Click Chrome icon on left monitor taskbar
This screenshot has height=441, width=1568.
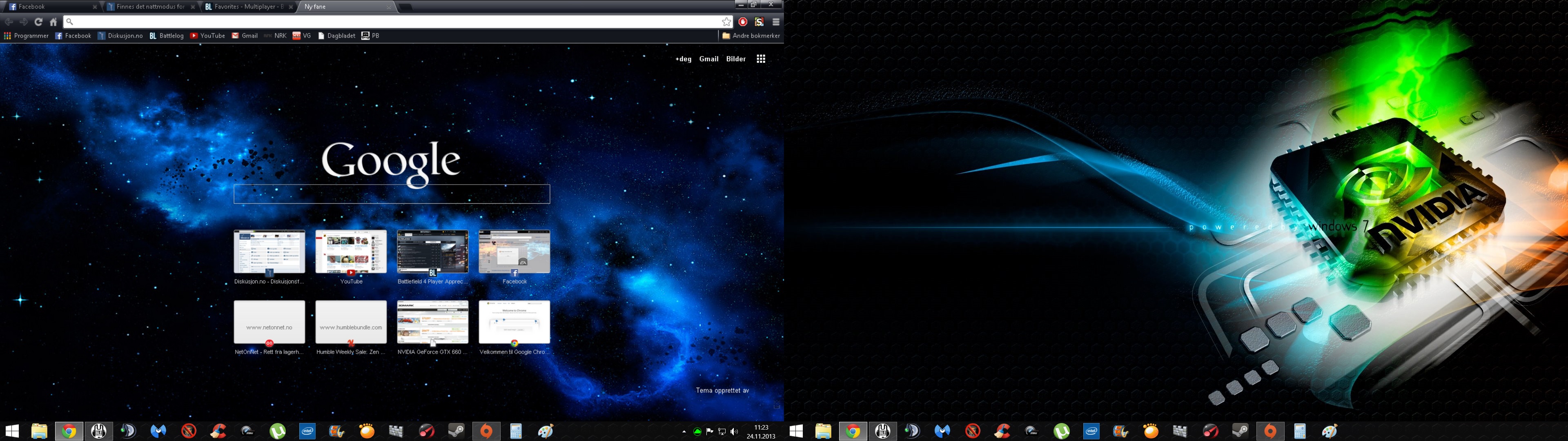tap(69, 431)
